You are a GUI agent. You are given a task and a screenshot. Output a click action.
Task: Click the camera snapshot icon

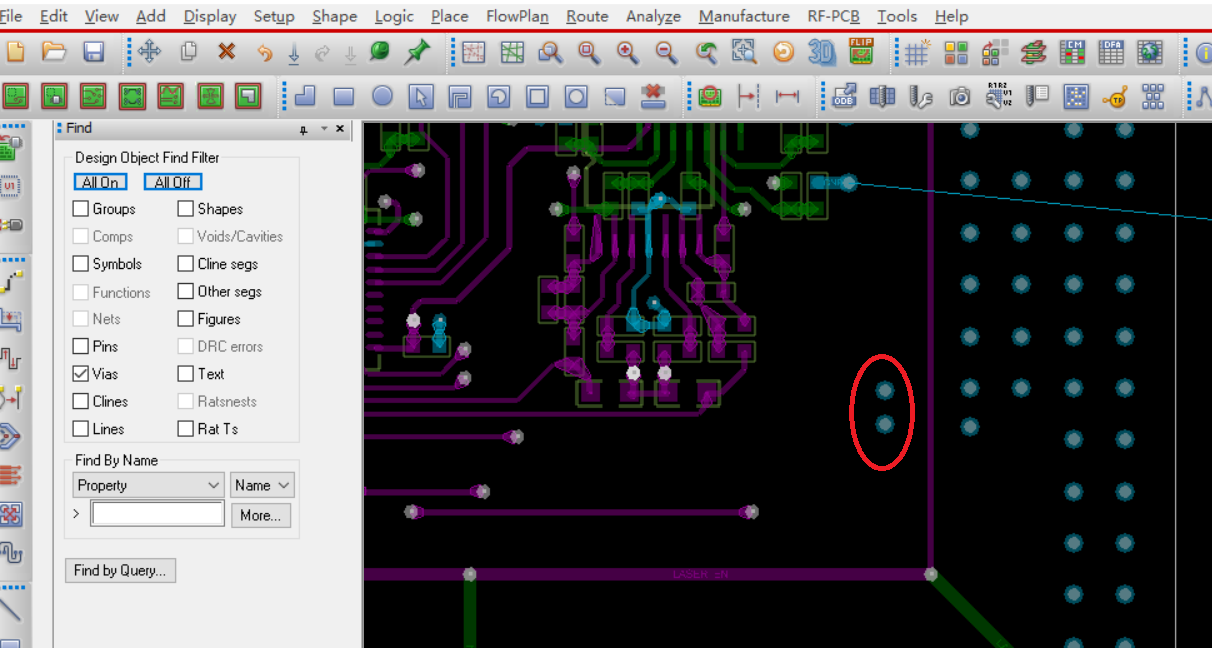[960, 97]
